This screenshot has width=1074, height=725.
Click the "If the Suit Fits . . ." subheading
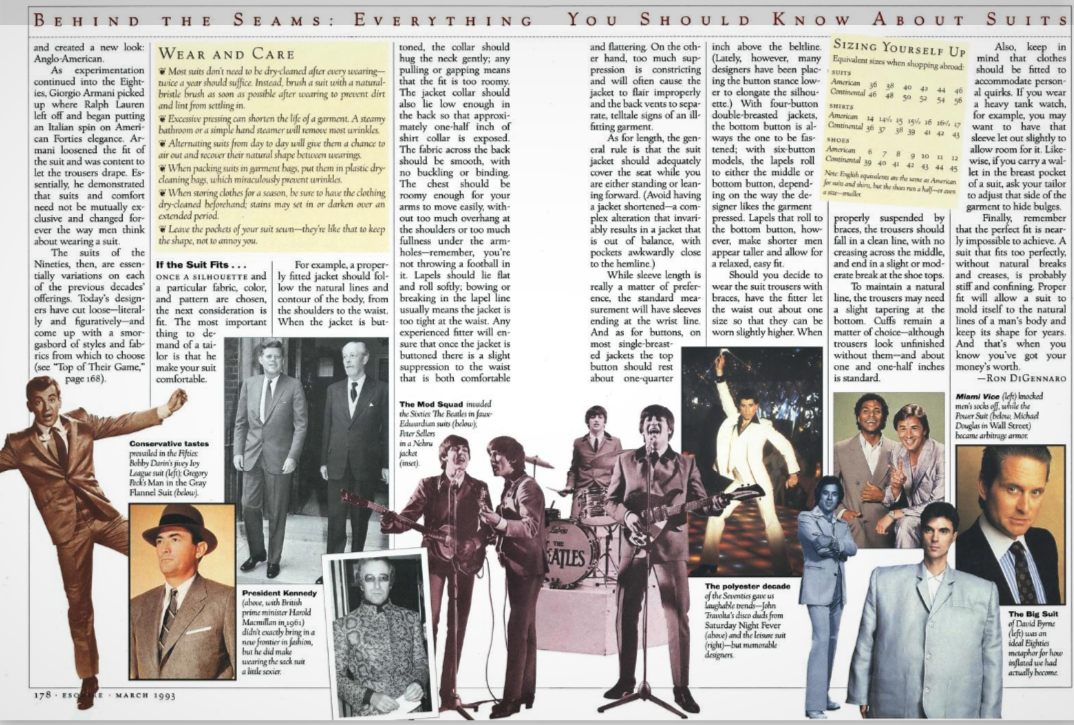click(200, 265)
